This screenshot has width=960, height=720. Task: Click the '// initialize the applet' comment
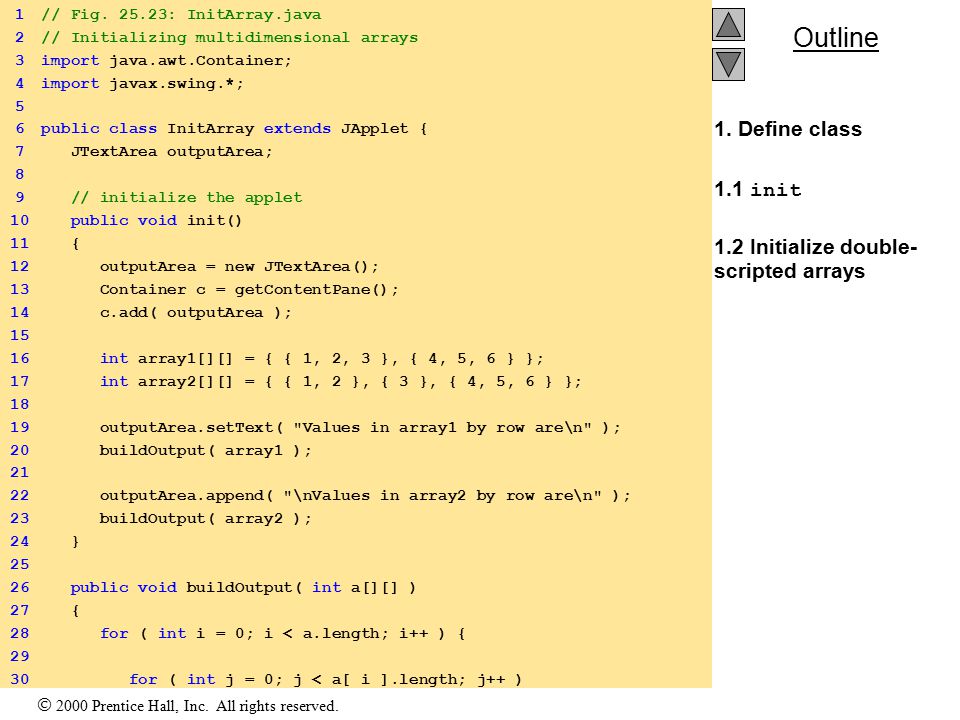186,198
